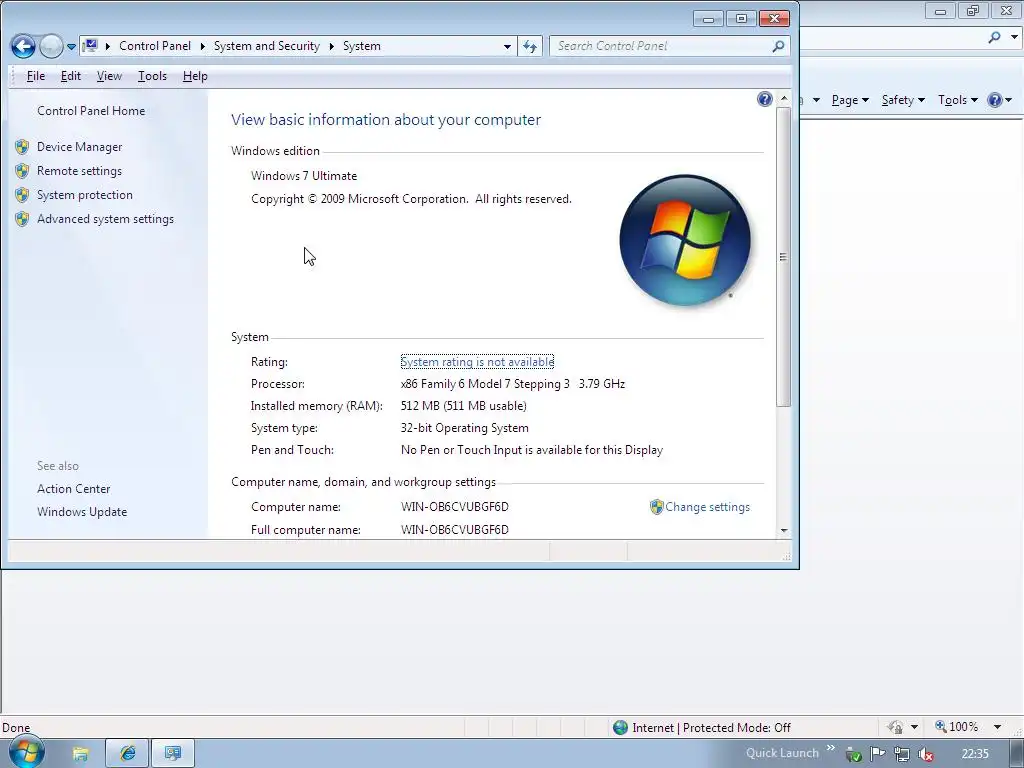The image size is (1024, 768).
Task: Open the Action Center flag tray icon
Action: point(878,754)
